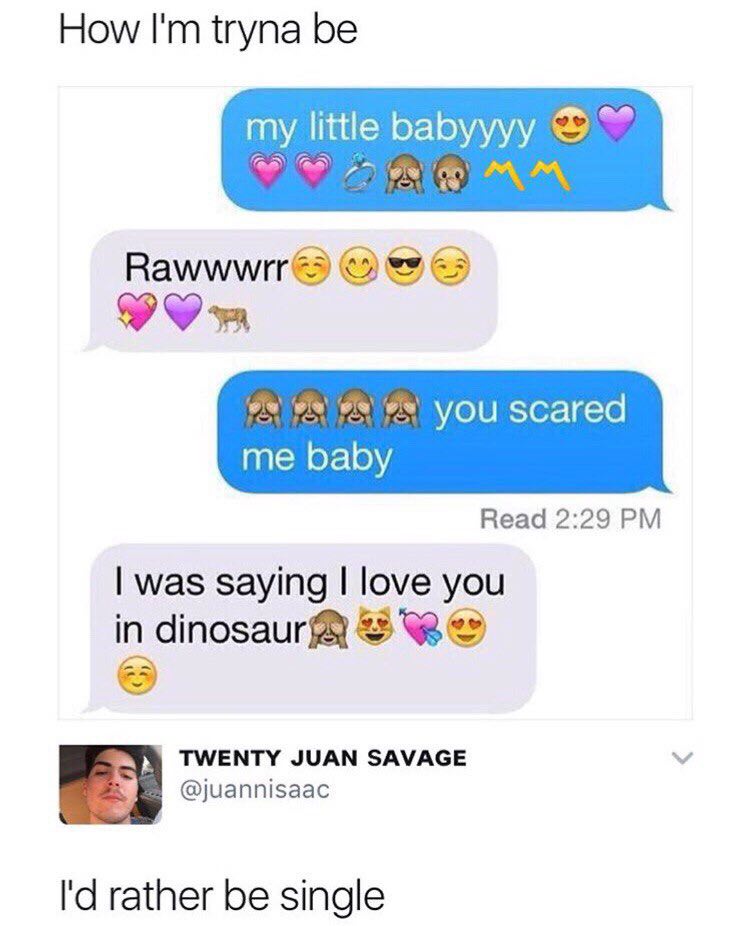Select the TWENTY JUAN SAVAGE display name
This screenshot has width=750, height=926.
[x=322, y=758]
